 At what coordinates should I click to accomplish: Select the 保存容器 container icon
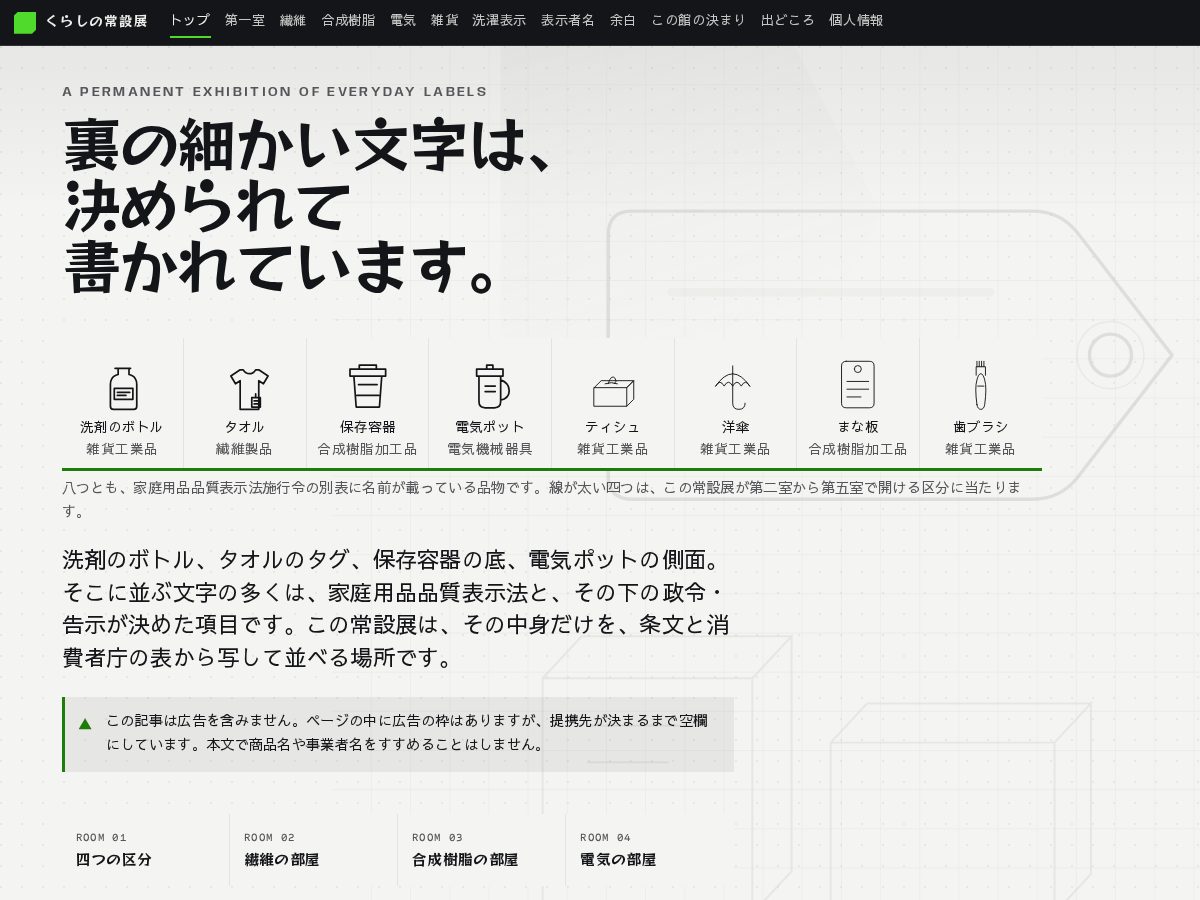(368, 386)
